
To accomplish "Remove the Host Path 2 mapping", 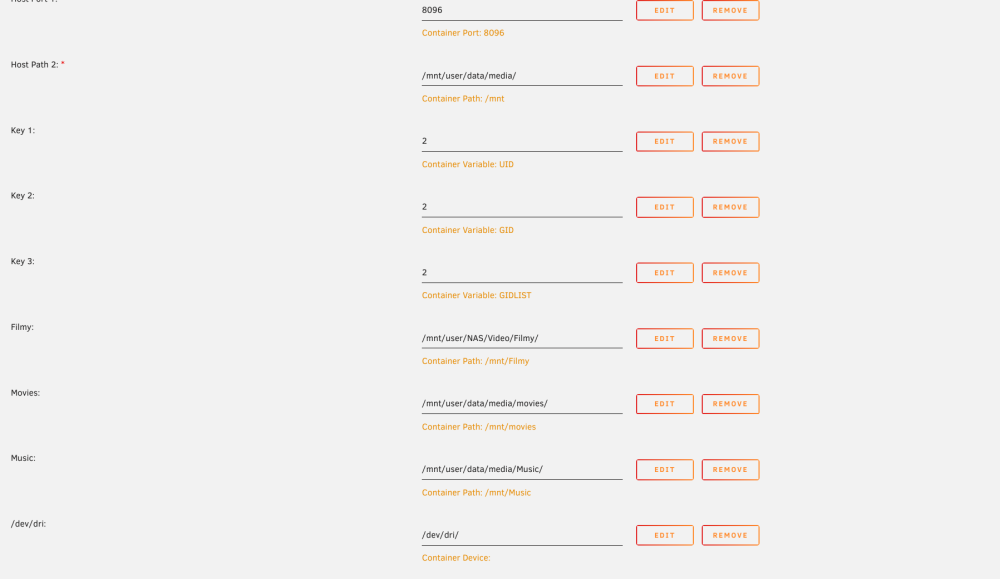I will point(730,76).
